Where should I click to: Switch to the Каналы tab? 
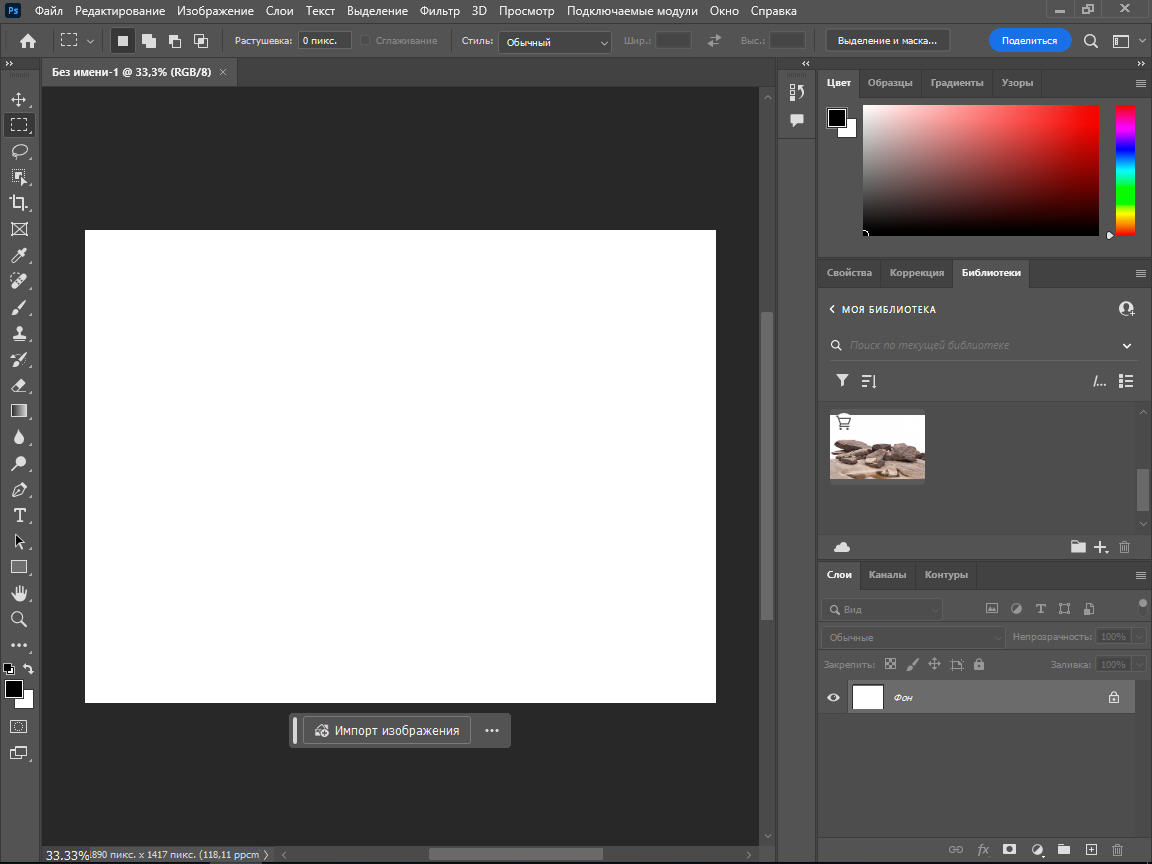pos(887,575)
